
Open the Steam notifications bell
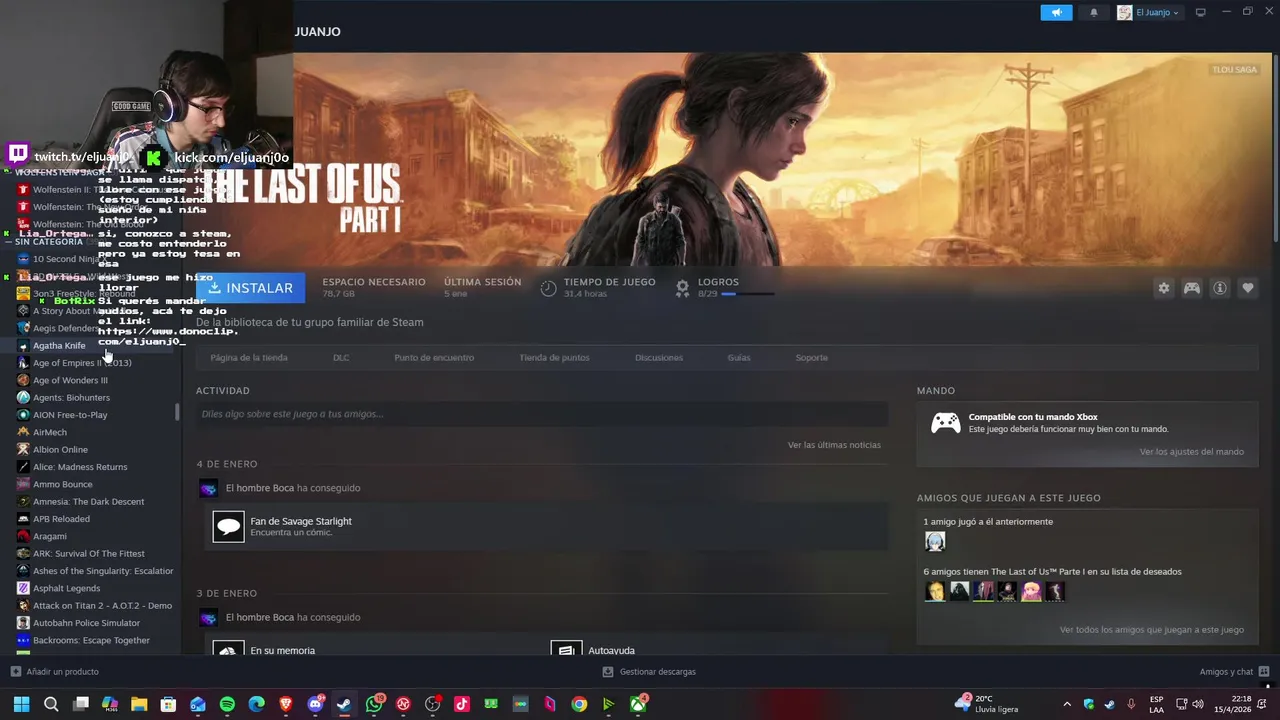pyautogui.click(x=1093, y=13)
